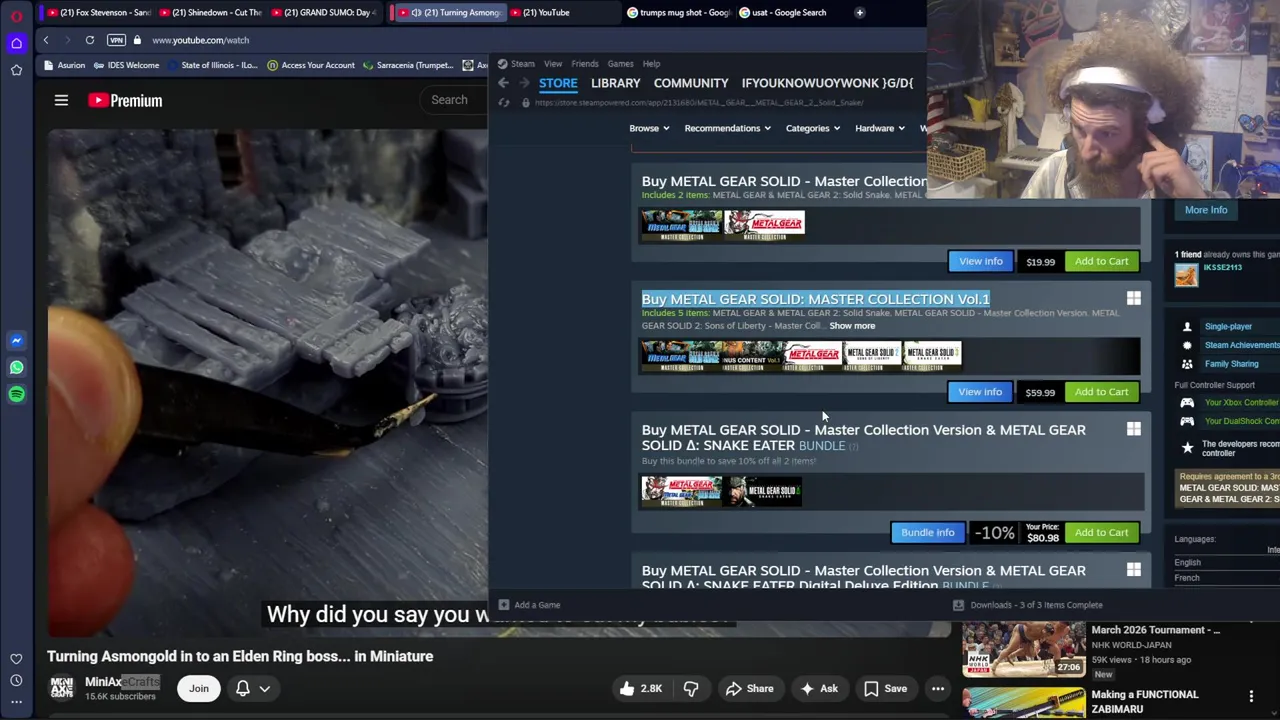Add $59.99 Master Collection Vol.1 to cart
The width and height of the screenshot is (1280, 720).
1101,392
